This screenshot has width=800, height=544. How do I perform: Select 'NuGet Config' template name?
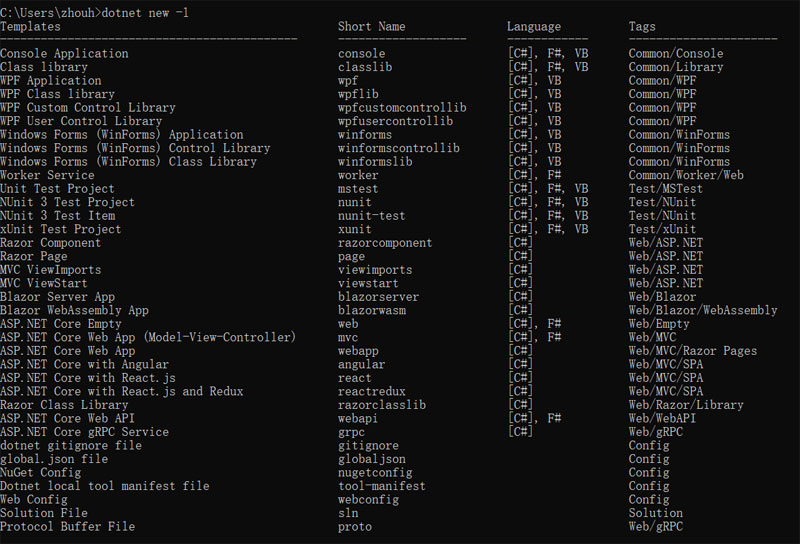[x=40, y=473]
